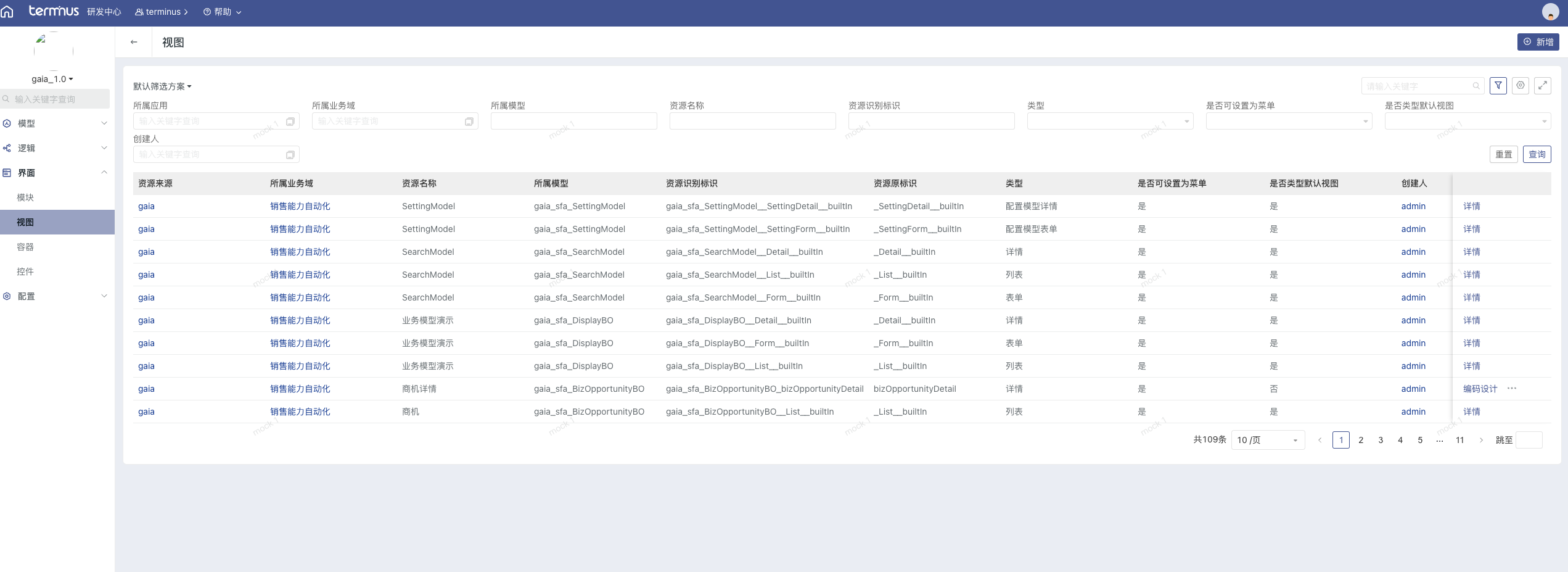This screenshot has width=1568, height=572.
Task: Go to next page arrow
Action: [x=1481, y=440]
